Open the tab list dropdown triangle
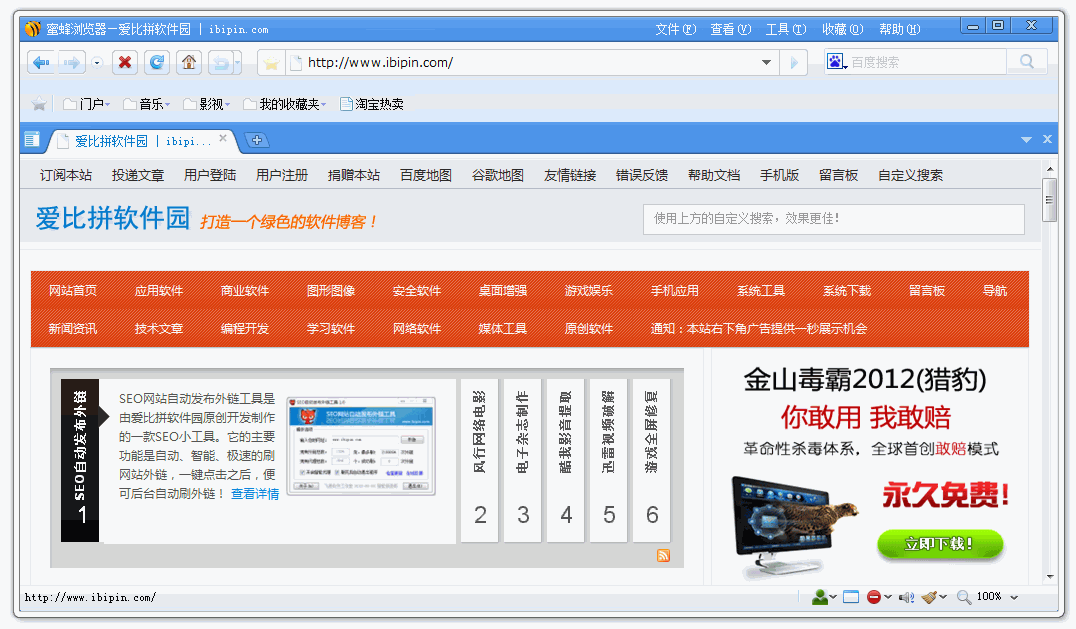The height and width of the screenshot is (629, 1076). pos(1027,139)
